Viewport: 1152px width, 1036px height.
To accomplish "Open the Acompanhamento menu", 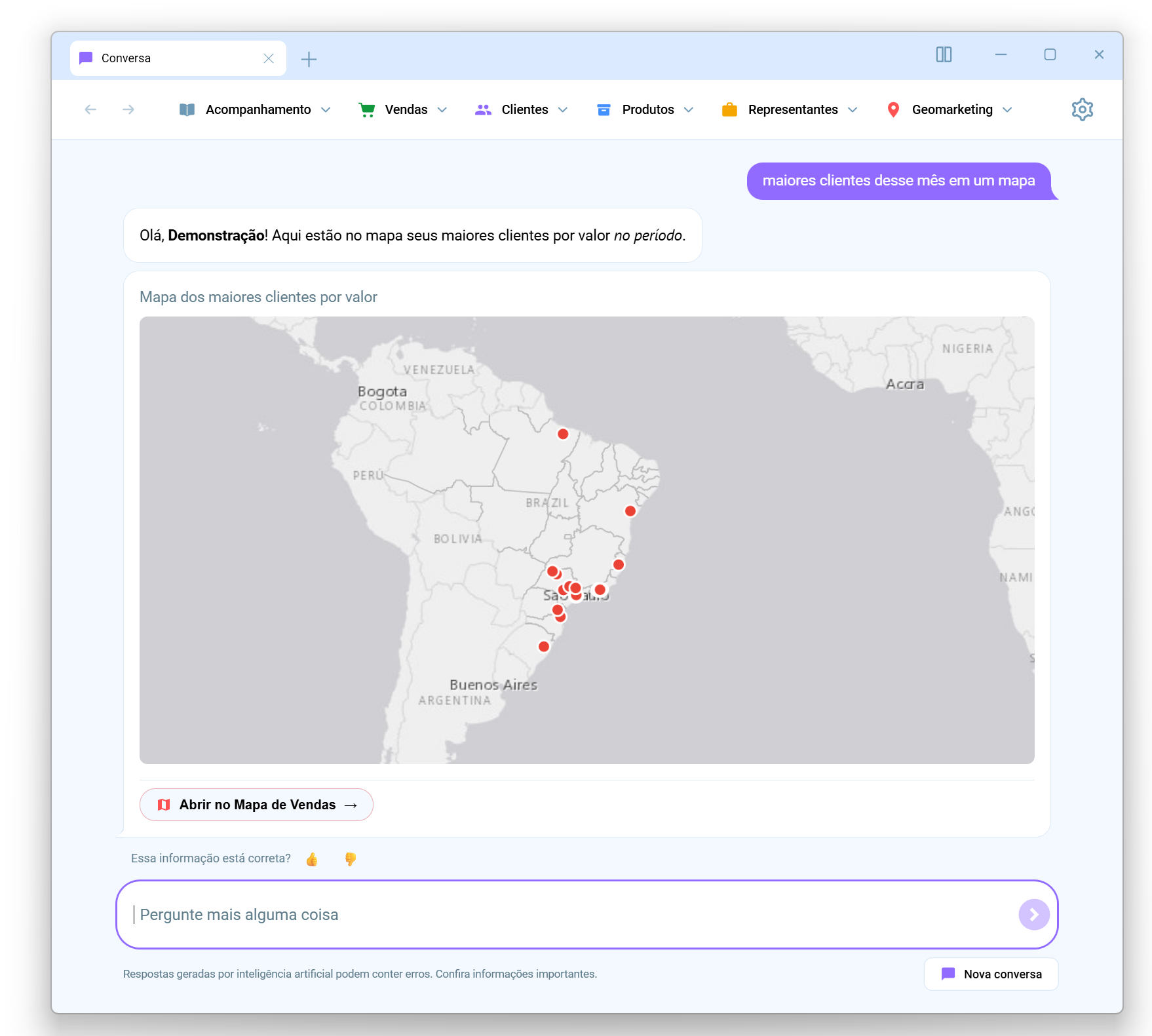I will pos(256,109).
